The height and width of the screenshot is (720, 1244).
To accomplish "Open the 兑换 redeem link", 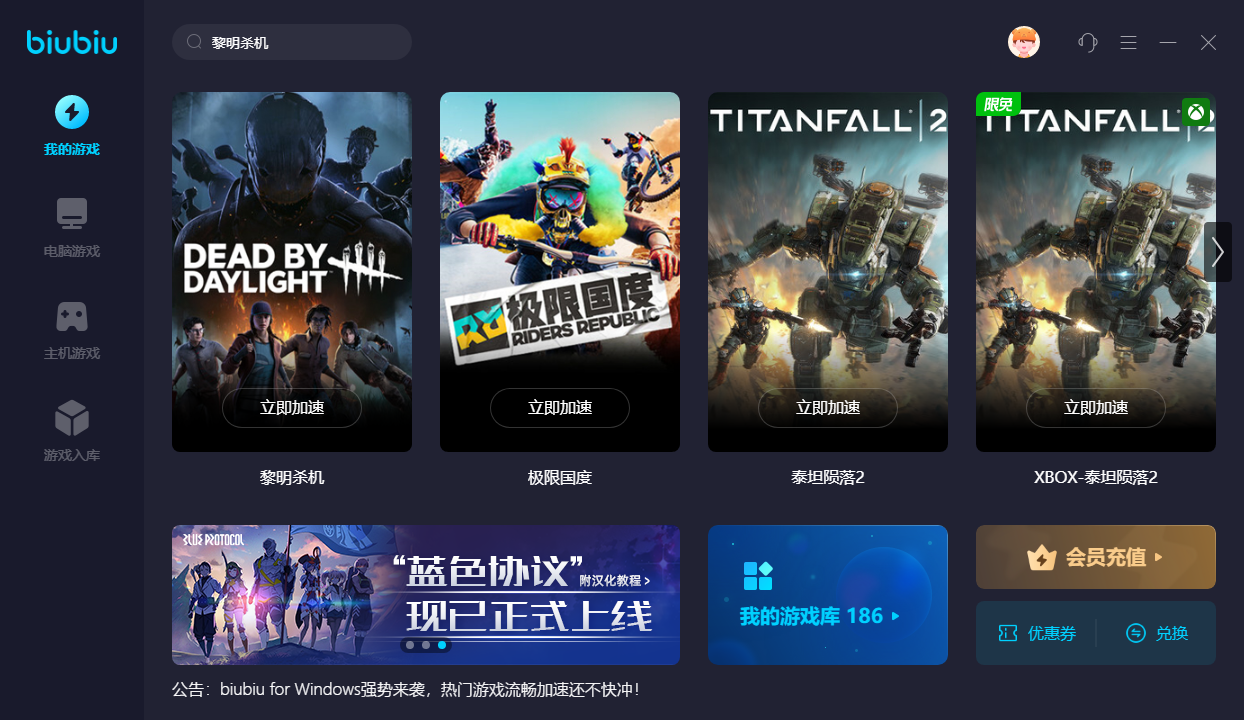I will pyautogui.click(x=1157, y=633).
